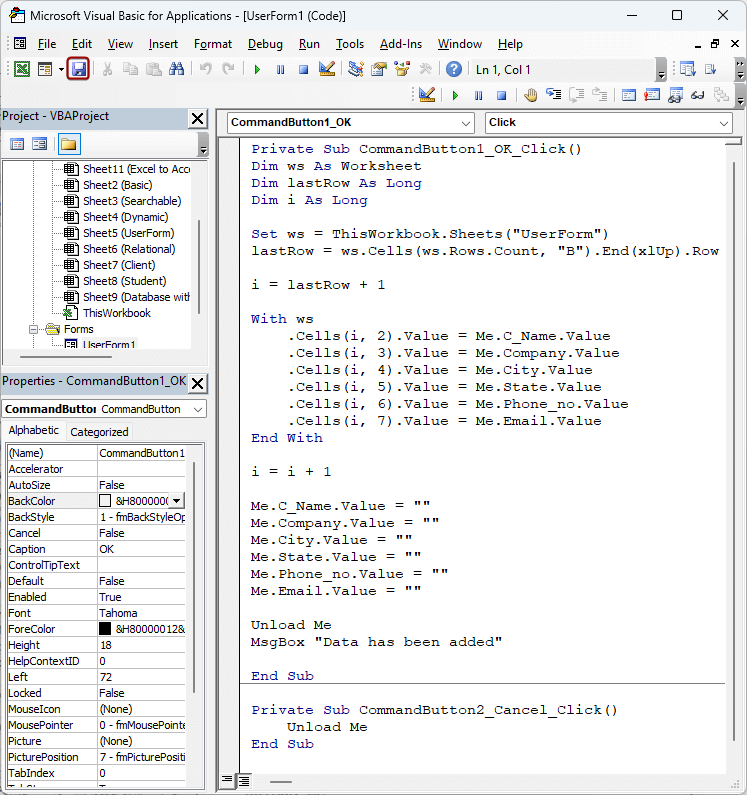Click the Design Mode icon

tap(326, 69)
